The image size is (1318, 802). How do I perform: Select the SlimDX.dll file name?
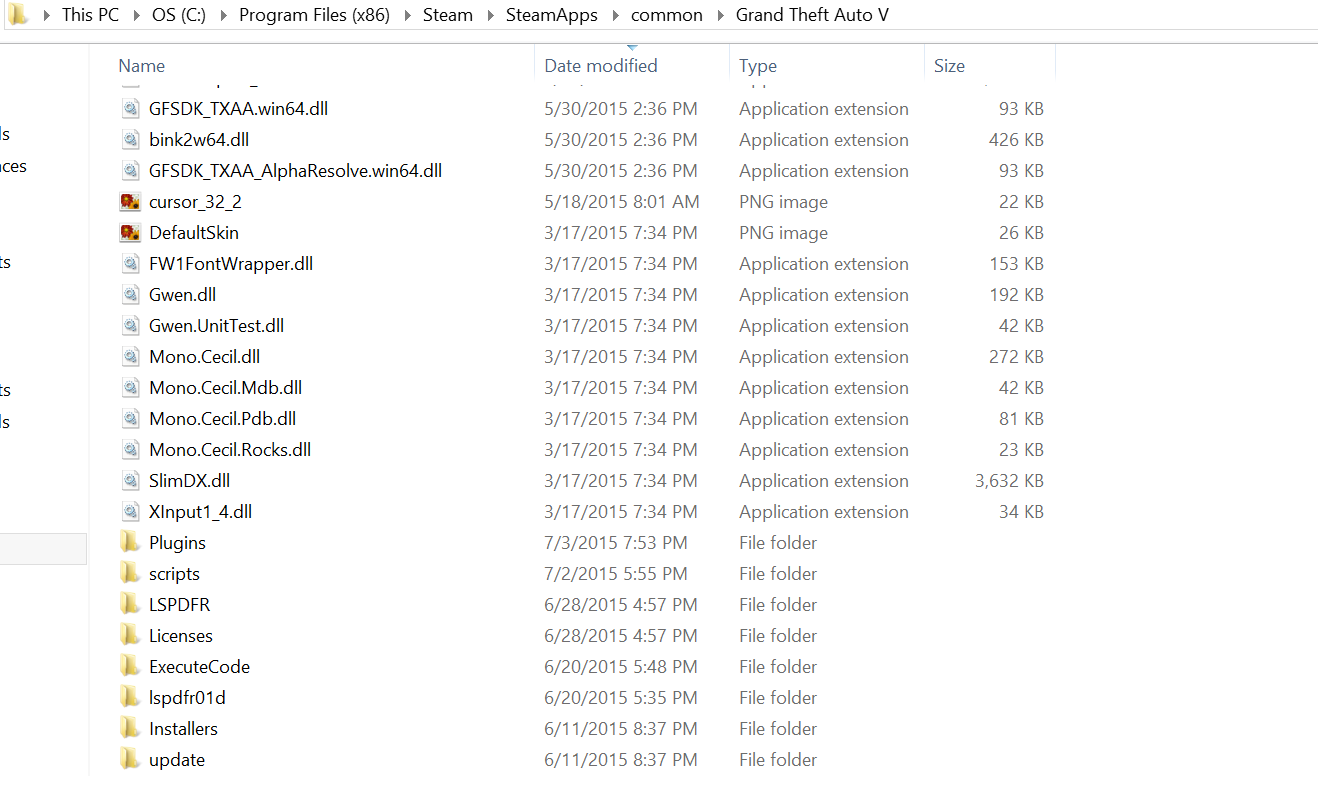point(189,481)
